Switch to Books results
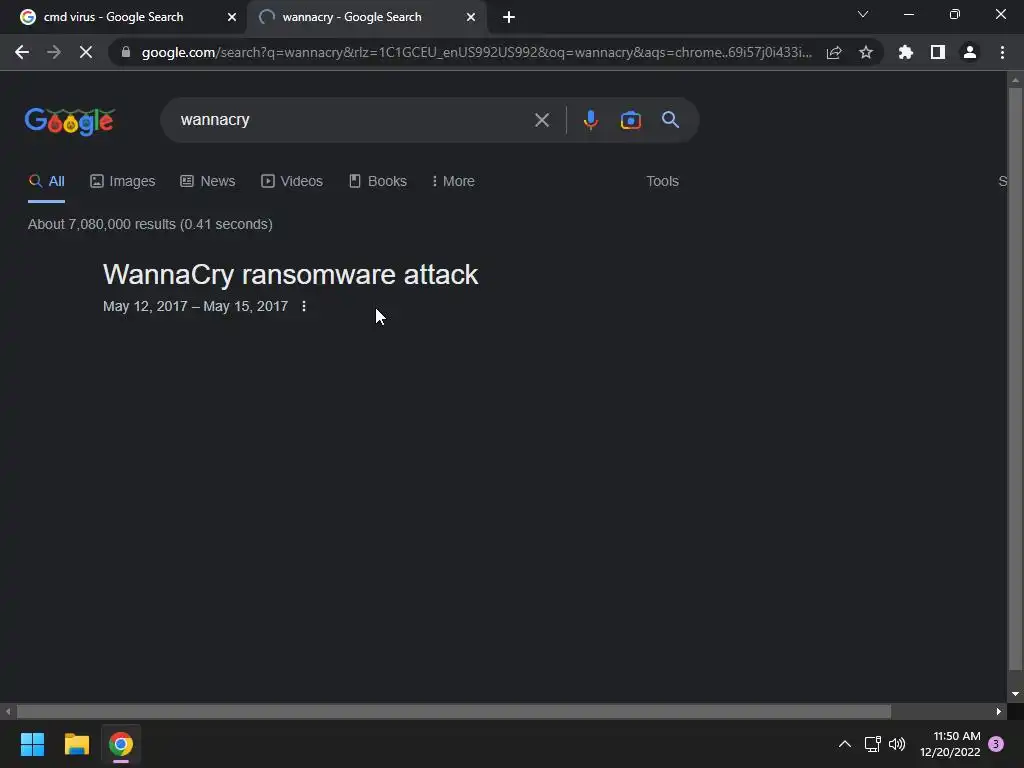 (377, 181)
